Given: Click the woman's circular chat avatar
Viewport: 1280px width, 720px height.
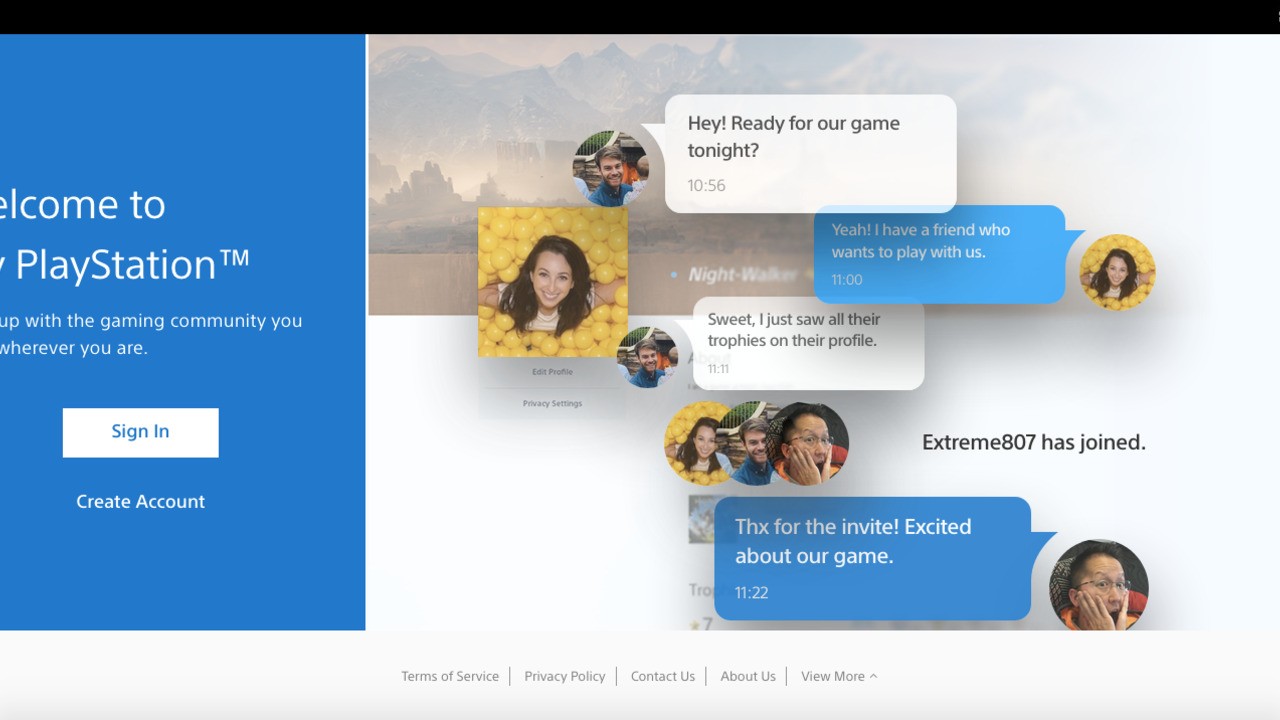Looking at the screenshot, I should pos(1115,271).
